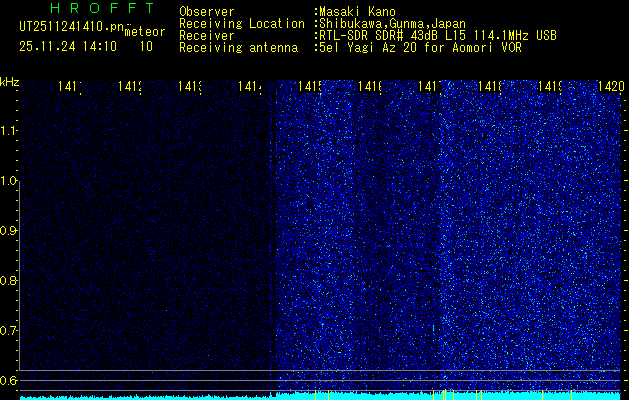
Task: Click the Receiver label
Action: pyautogui.click(x=207, y=36)
